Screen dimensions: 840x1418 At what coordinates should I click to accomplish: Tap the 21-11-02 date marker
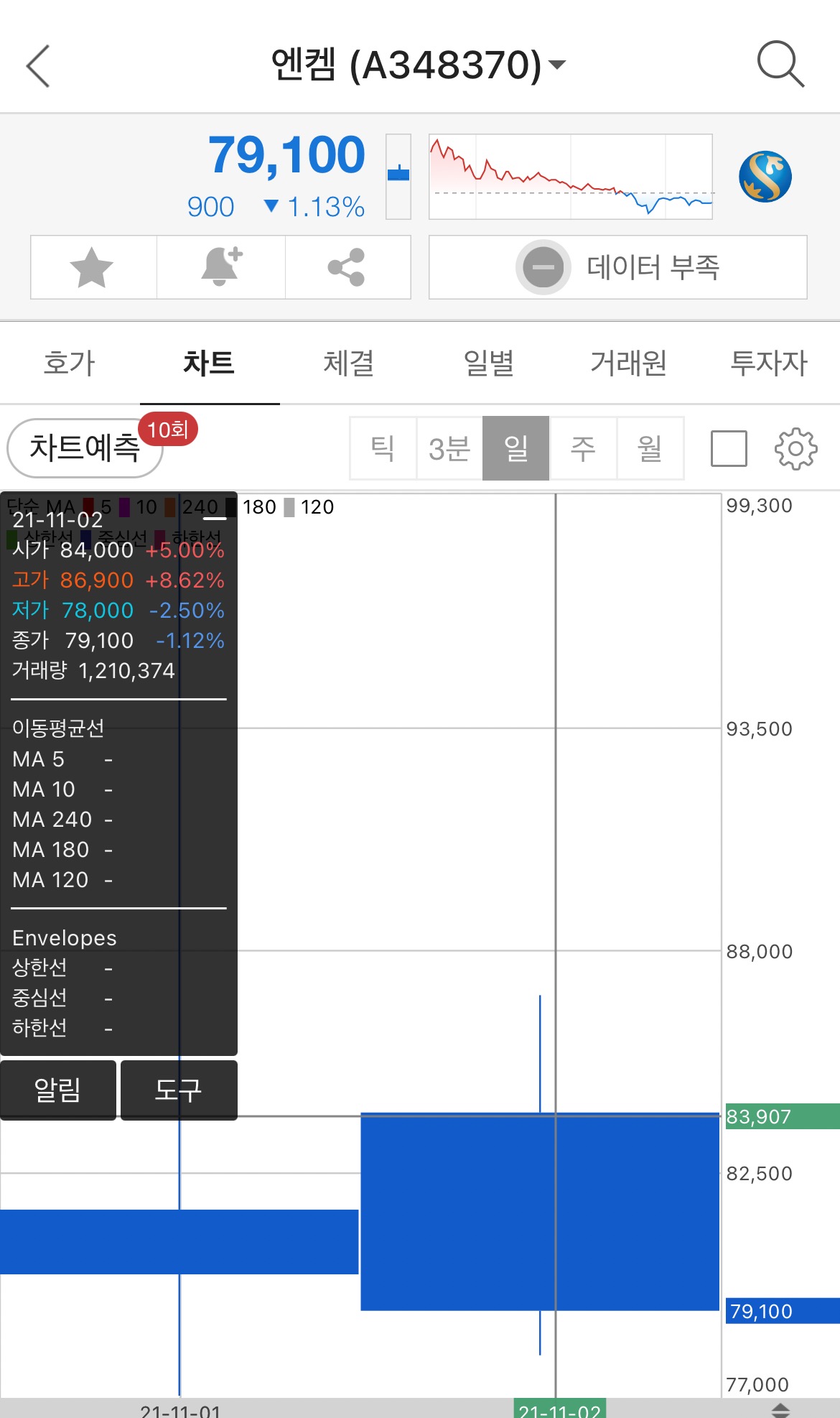tap(560, 1409)
